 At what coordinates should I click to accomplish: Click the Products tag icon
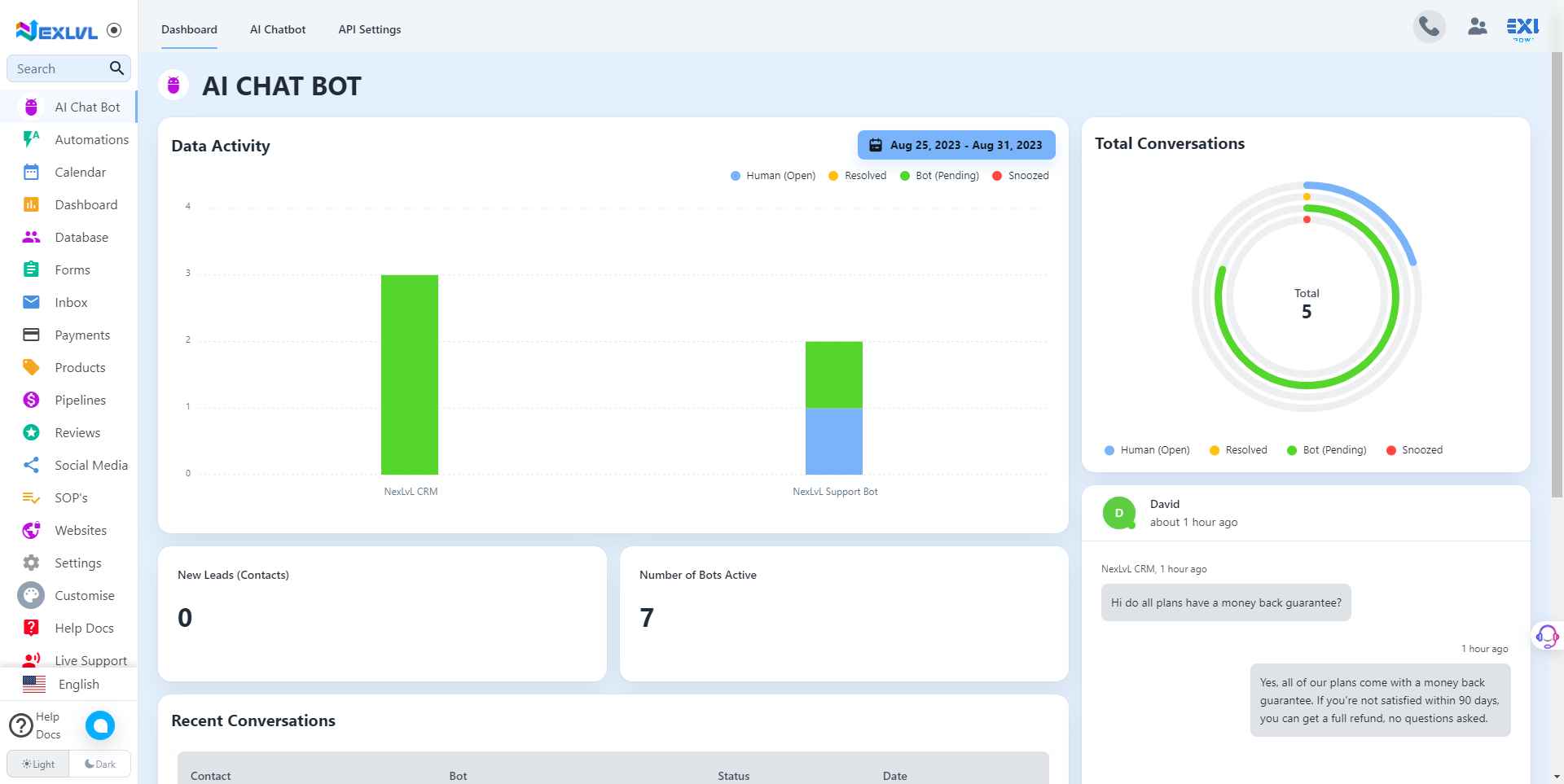pyautogui.click(x=31, y=367)
